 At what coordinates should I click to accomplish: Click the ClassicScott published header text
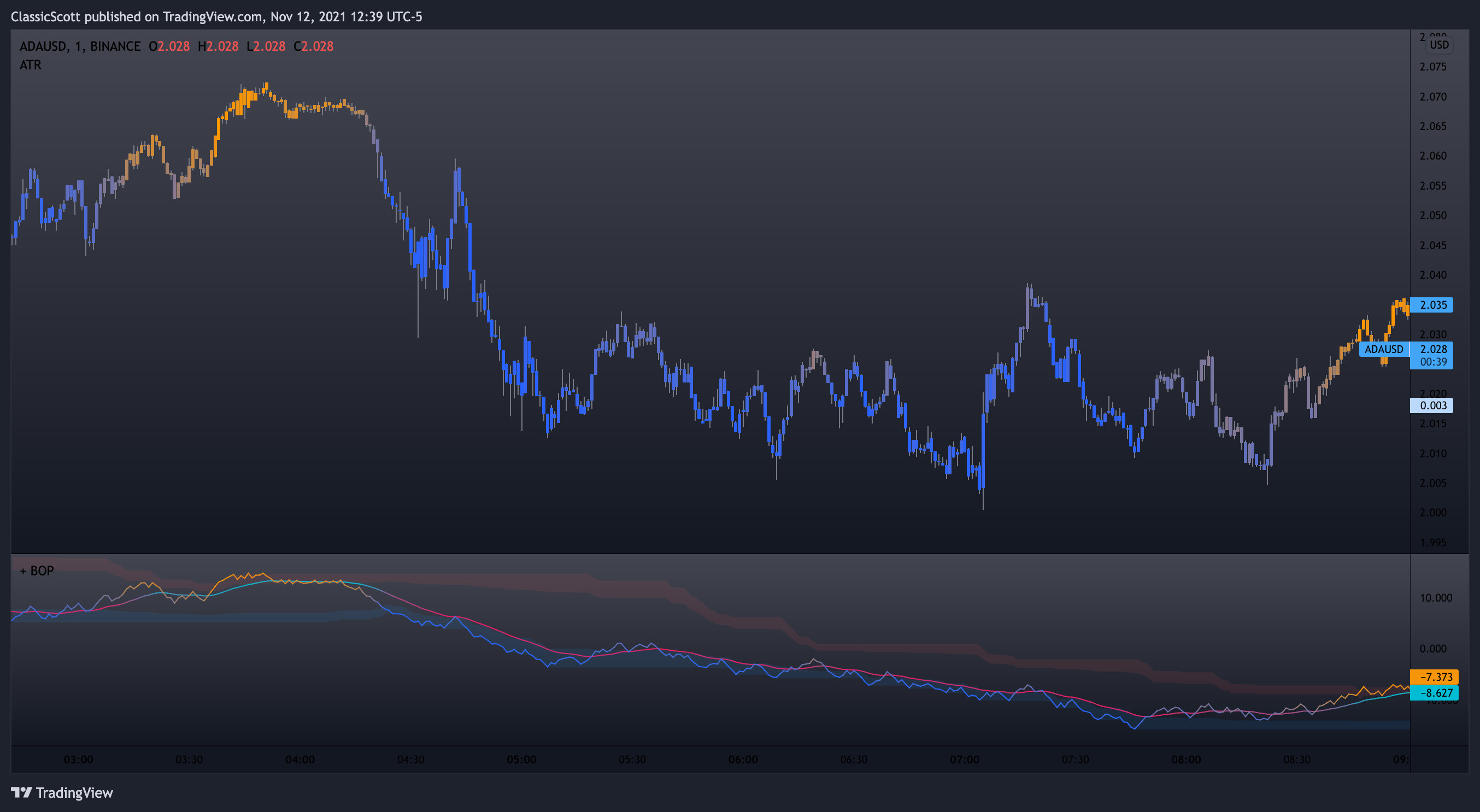click(216, 16)
